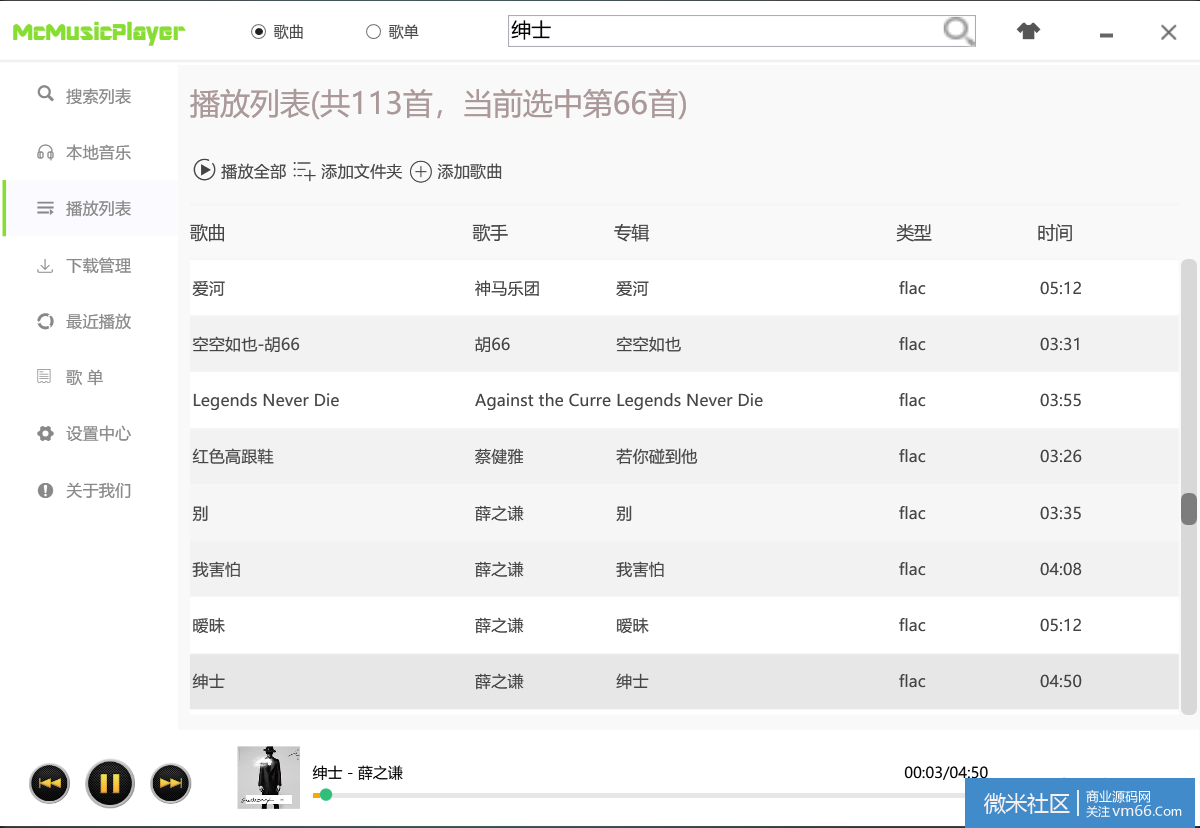Viewport: 1200px width, 828px height.
Task: Click the McMusicPlayer logo
Action: (98, 32)
